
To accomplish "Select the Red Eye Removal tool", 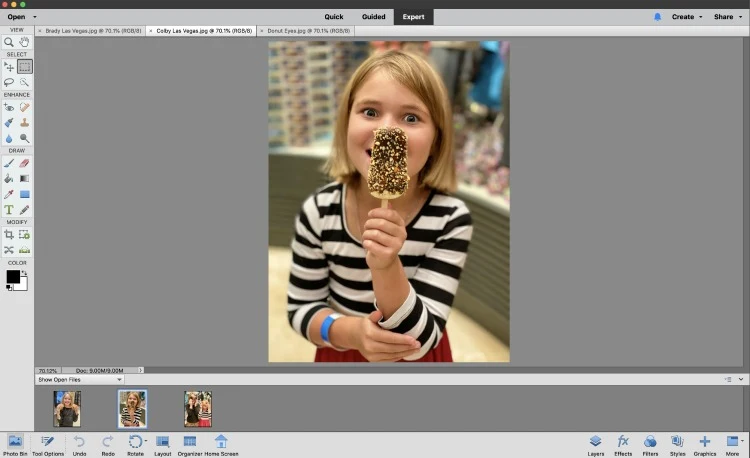I will pyautogui.click(x=9, y=107).
